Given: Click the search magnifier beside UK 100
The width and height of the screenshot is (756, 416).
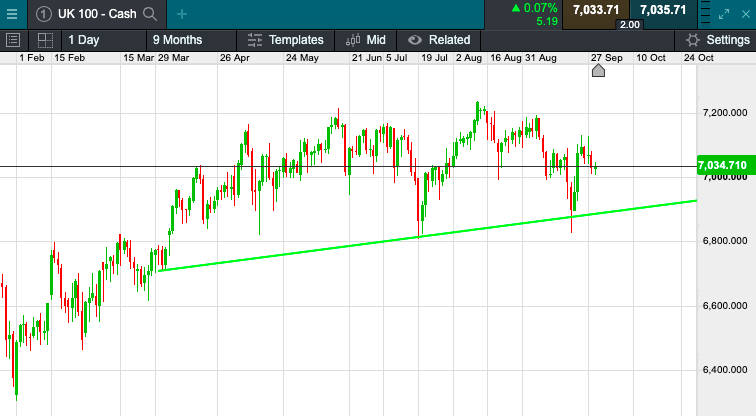Looking at the screenshot, I should click(x=150, y=13).
